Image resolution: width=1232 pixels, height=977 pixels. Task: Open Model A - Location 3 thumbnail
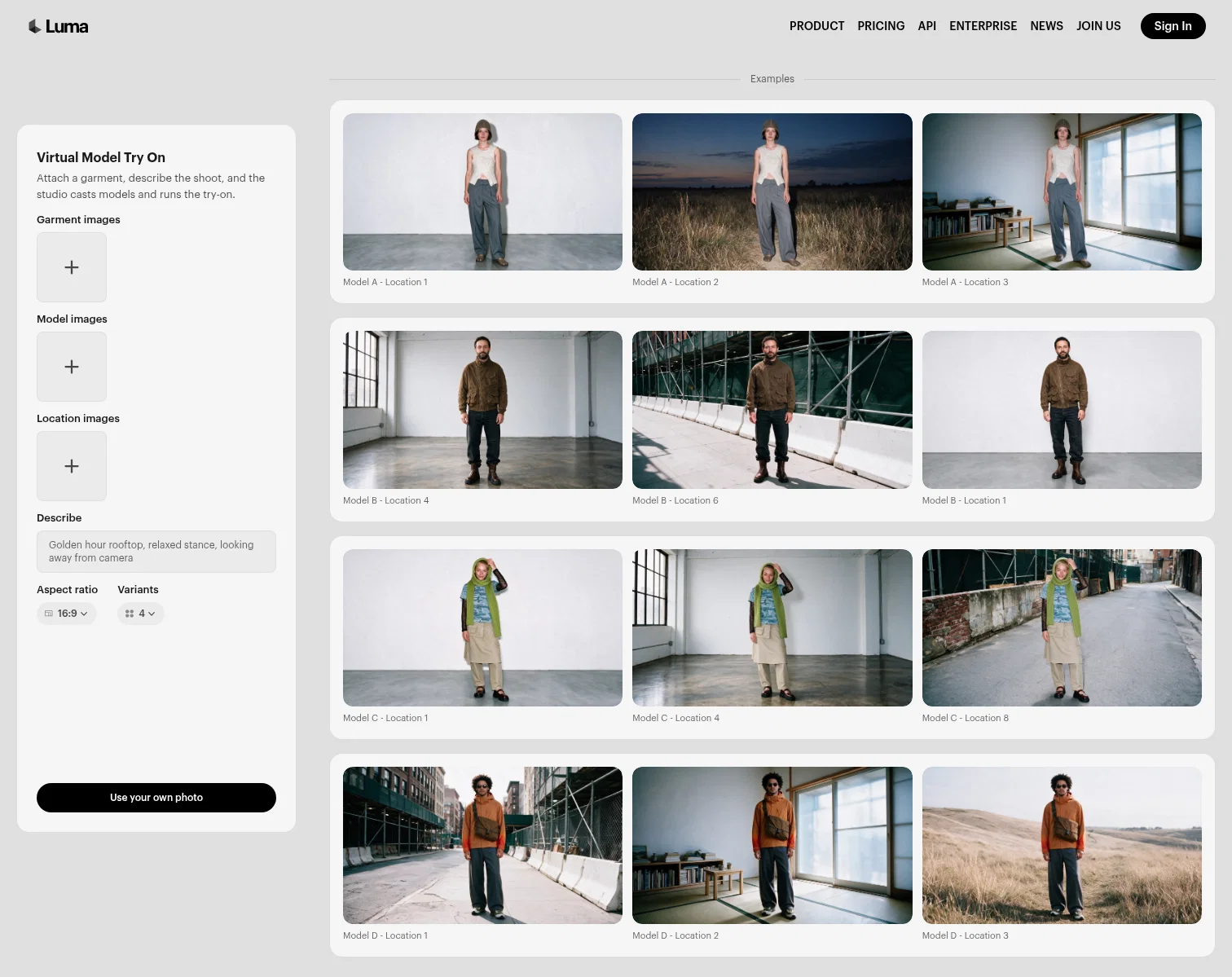(1062, 191)
